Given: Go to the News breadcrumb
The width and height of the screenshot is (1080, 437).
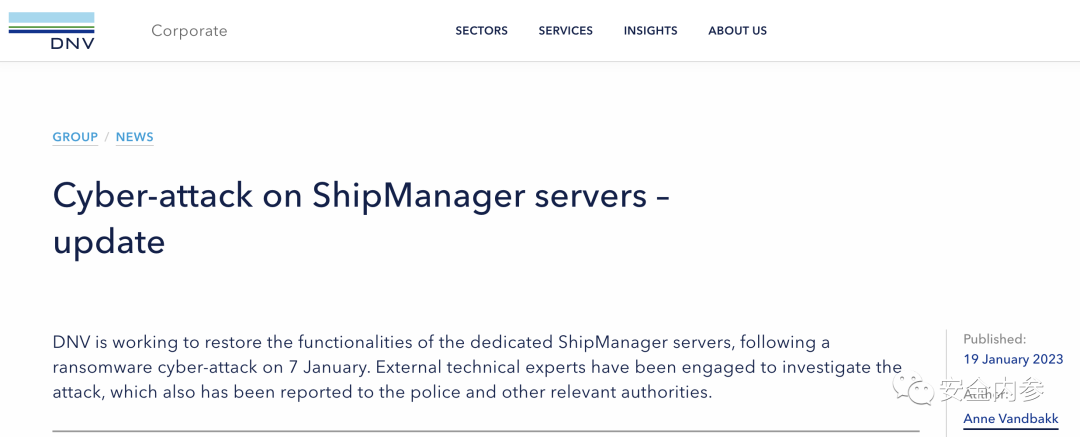Looking at the screenshot, I should 134,137.
